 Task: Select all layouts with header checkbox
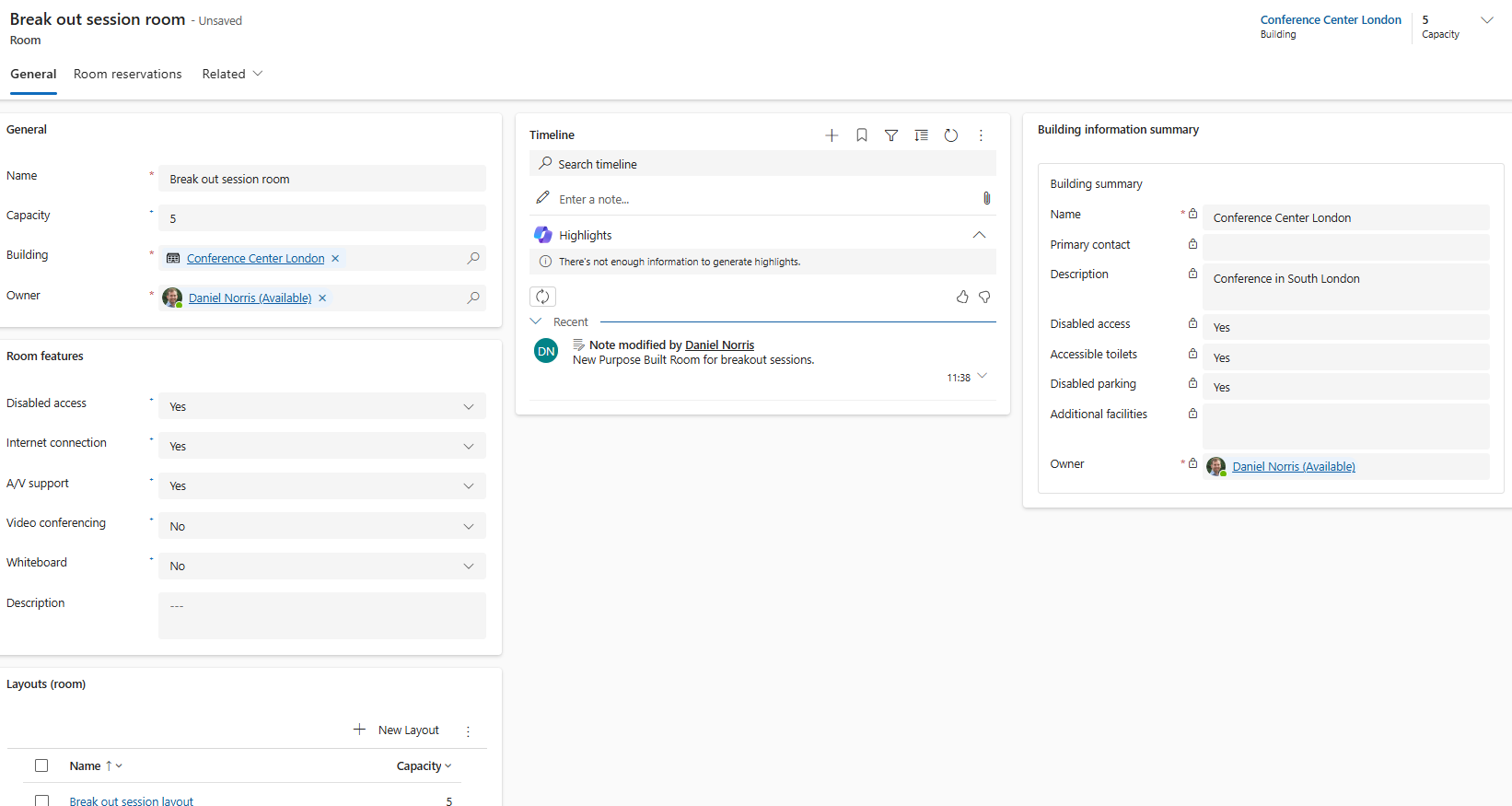[x=41, y=765]
